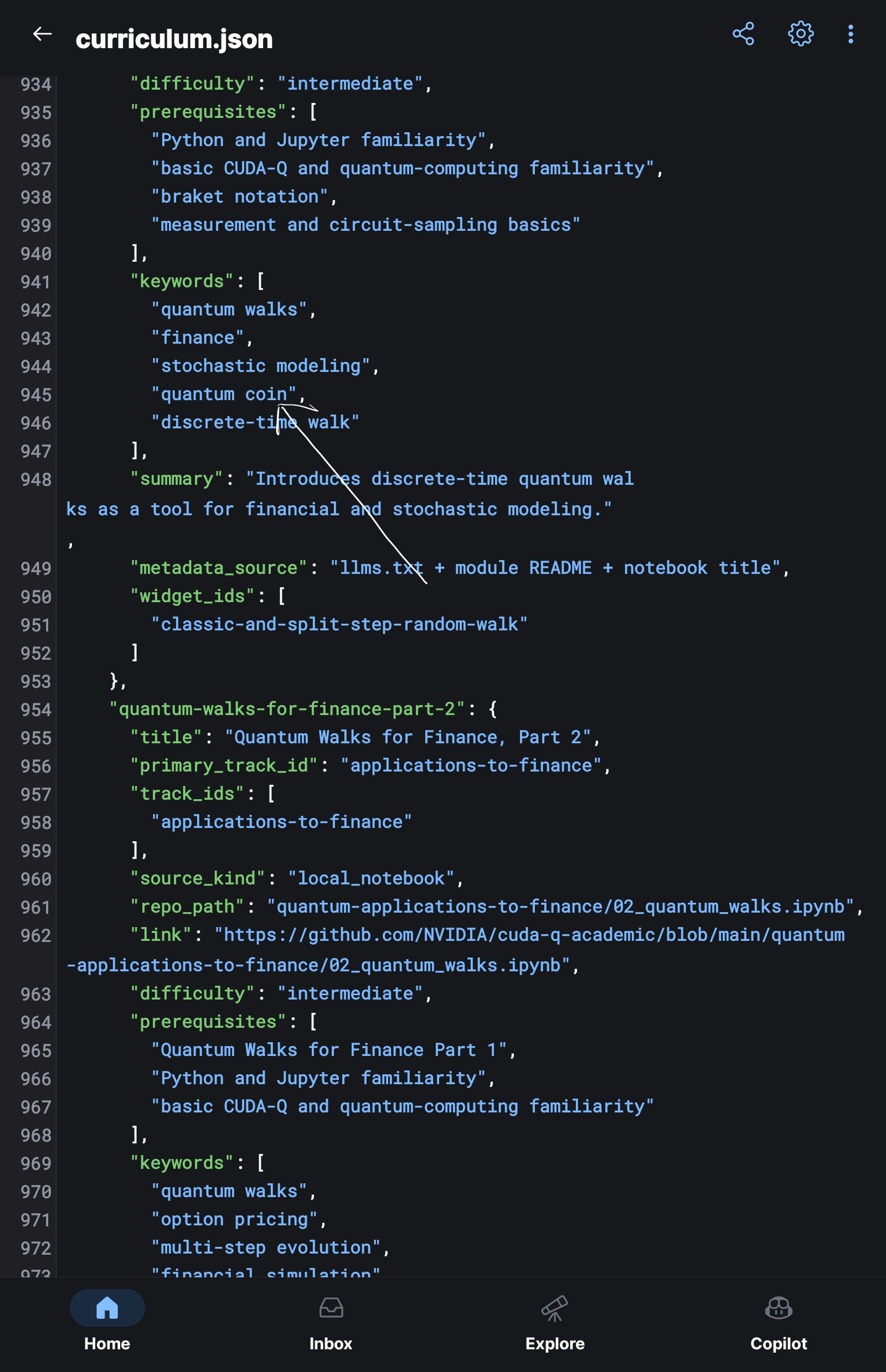Select line number 962
886x1372 pixels.
pos(35,935)
